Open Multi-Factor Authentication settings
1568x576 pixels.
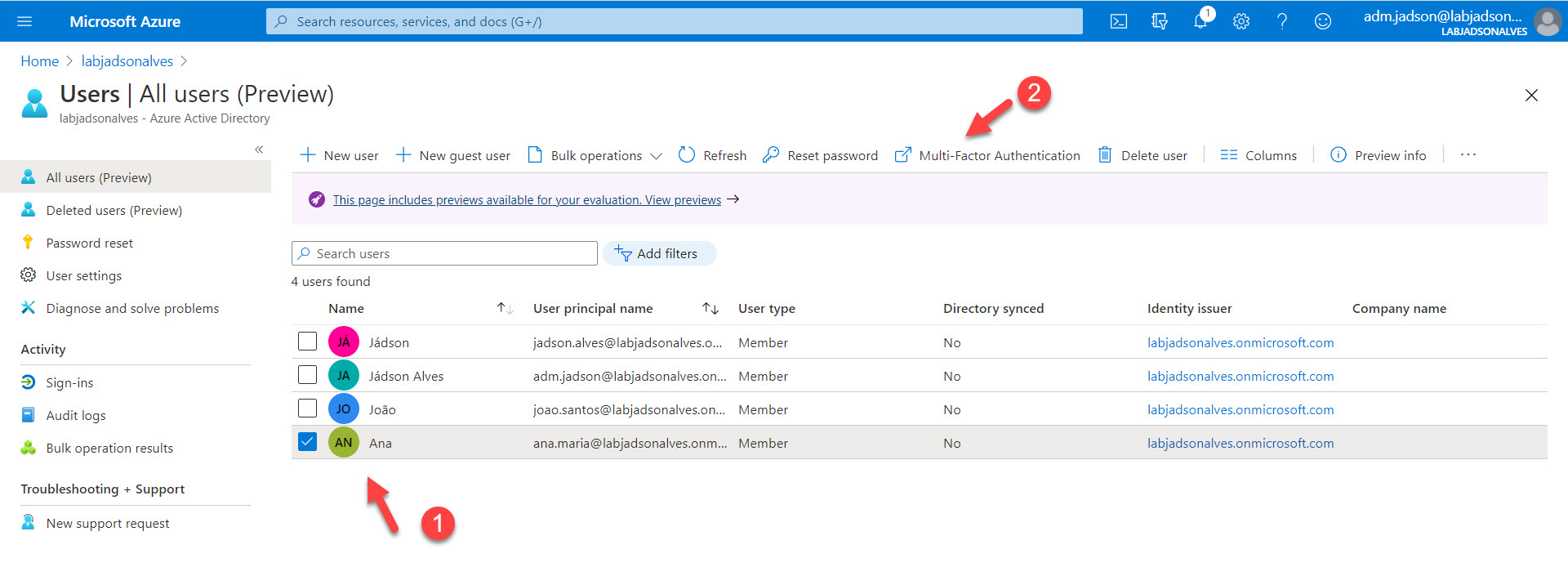[987, 155]
